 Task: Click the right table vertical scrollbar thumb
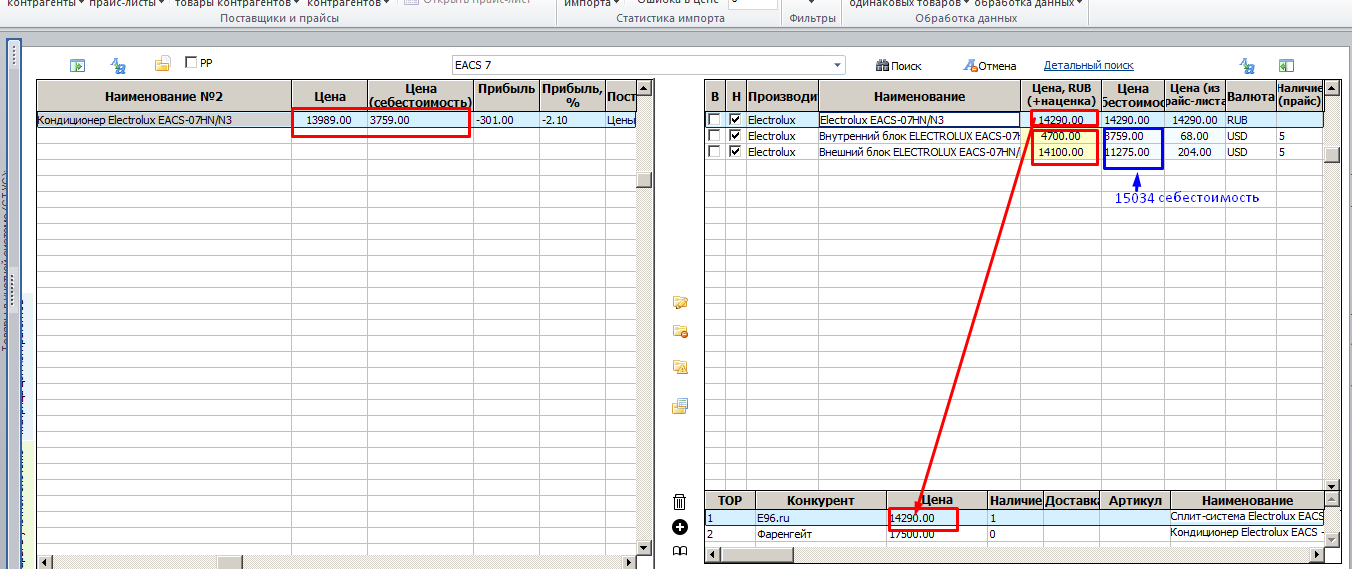[x=1331, y=154]
